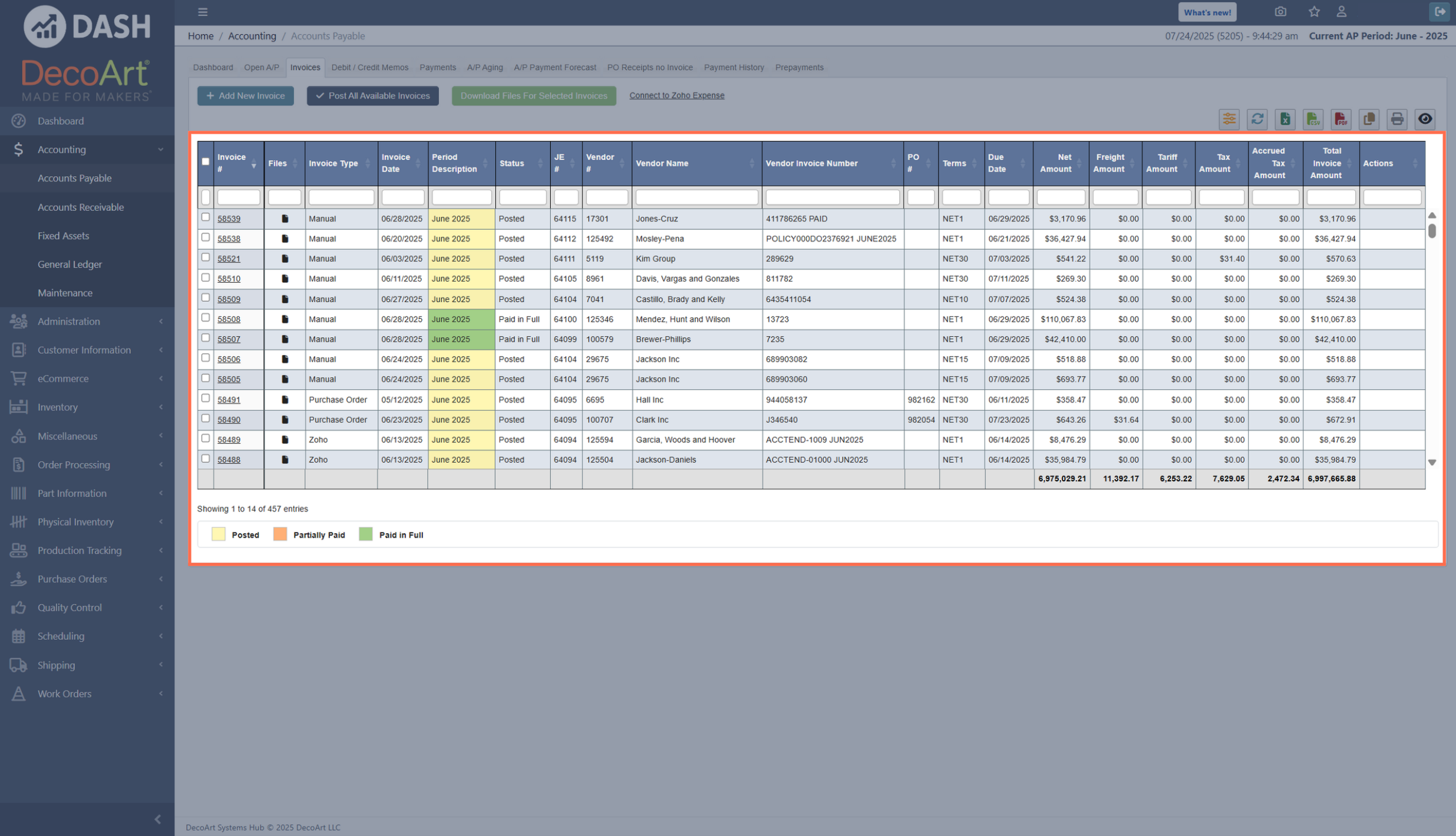
Task: Copy the table to clipboard
Action: (1369, 120)
